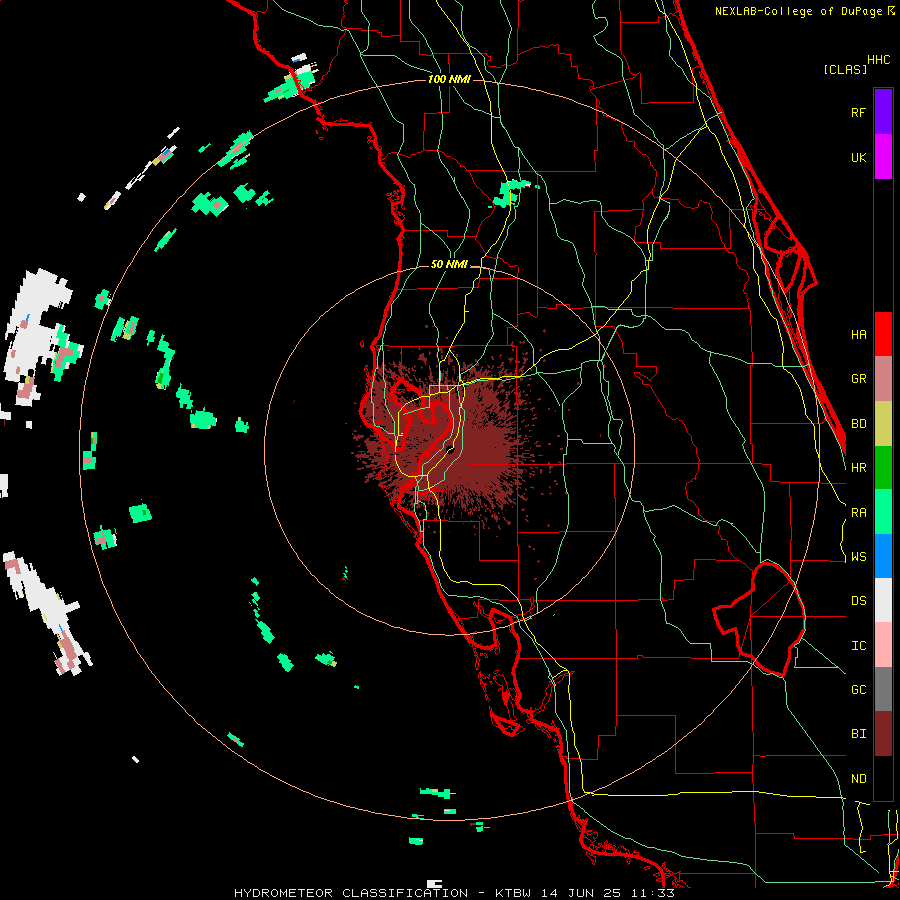Pick the dark green HR legend swatch

pos(883,468)
